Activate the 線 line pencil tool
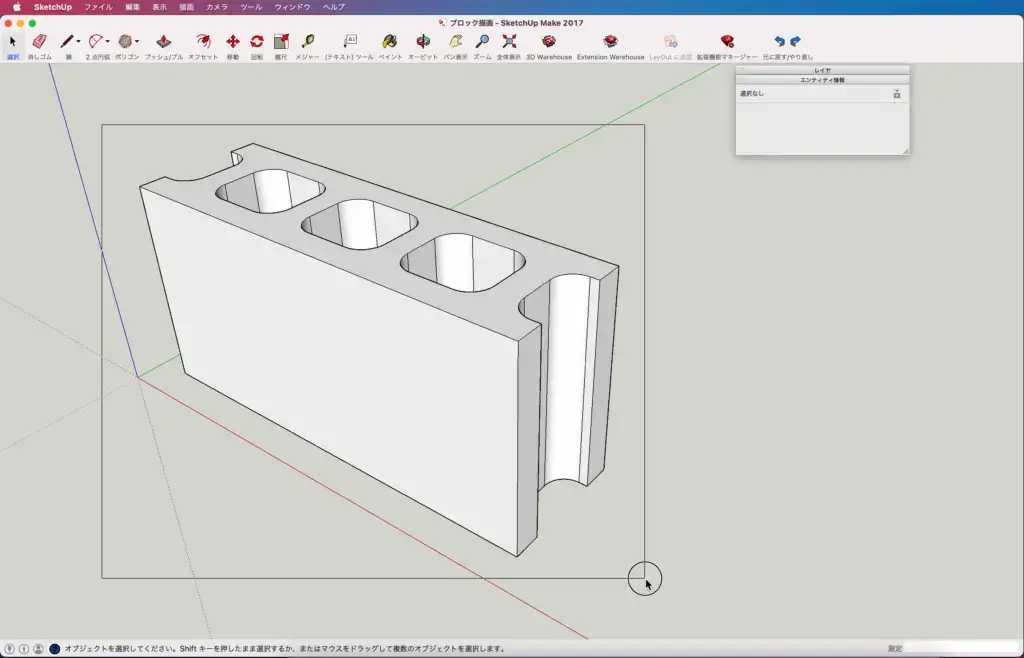Screen dimensions: 1024x658 tap(67, 42)
